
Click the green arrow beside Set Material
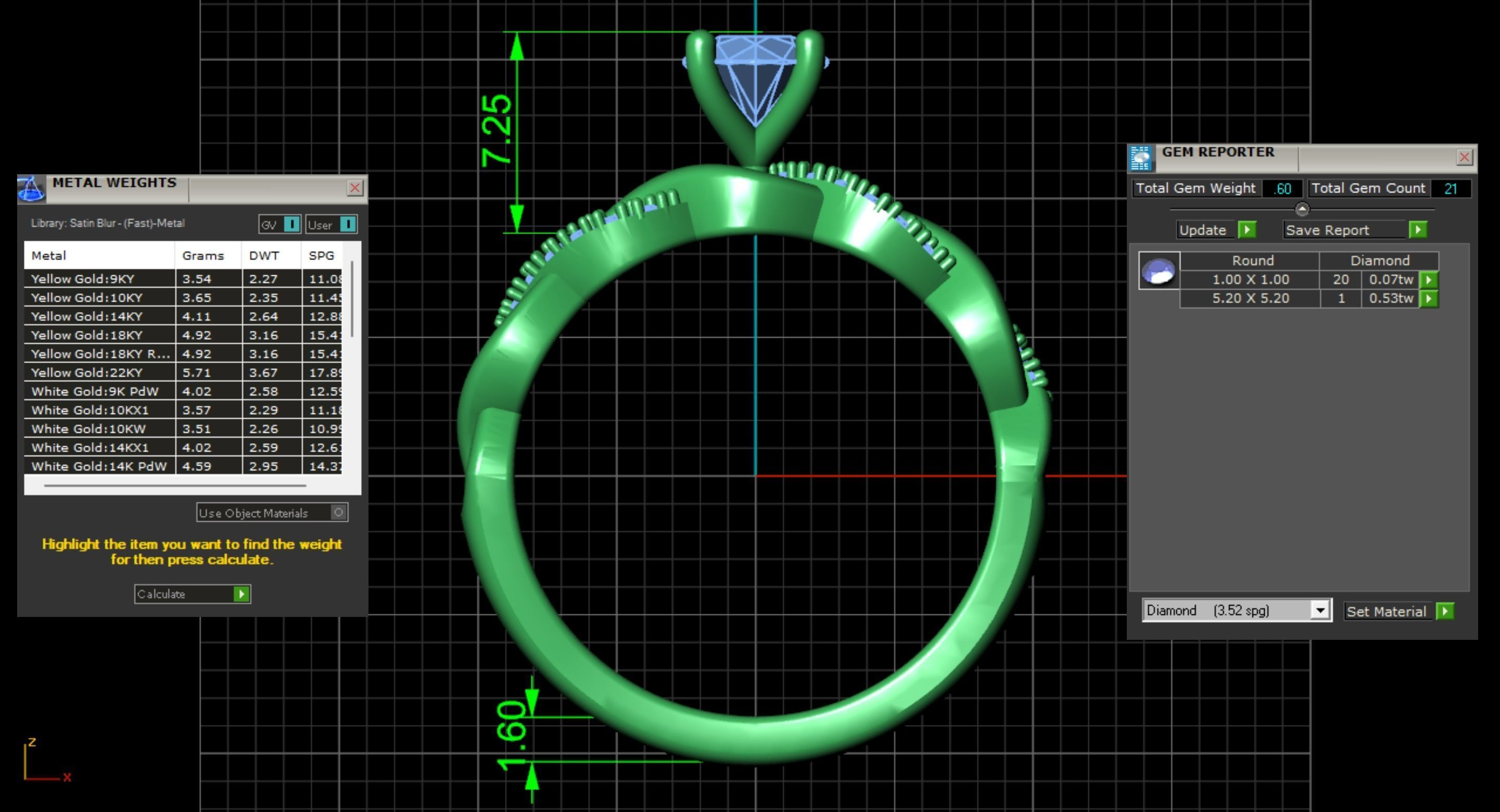tap(1445, 611)
